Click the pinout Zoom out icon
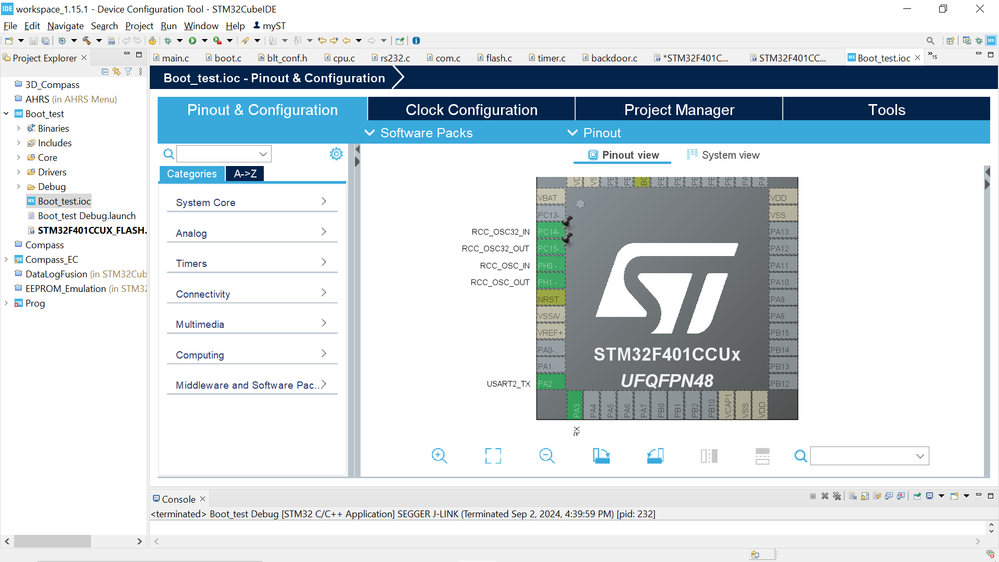This screenshot has width=999, height=562. click(547, 456)
